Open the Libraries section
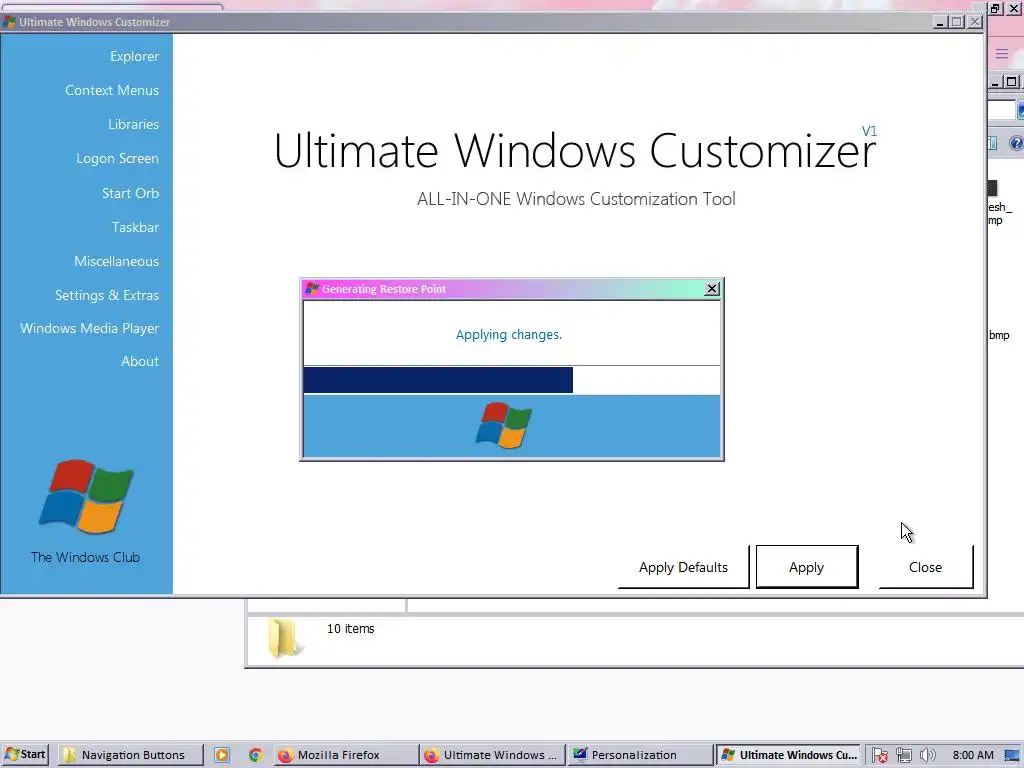1024x768 pixels. click(133, 124)
